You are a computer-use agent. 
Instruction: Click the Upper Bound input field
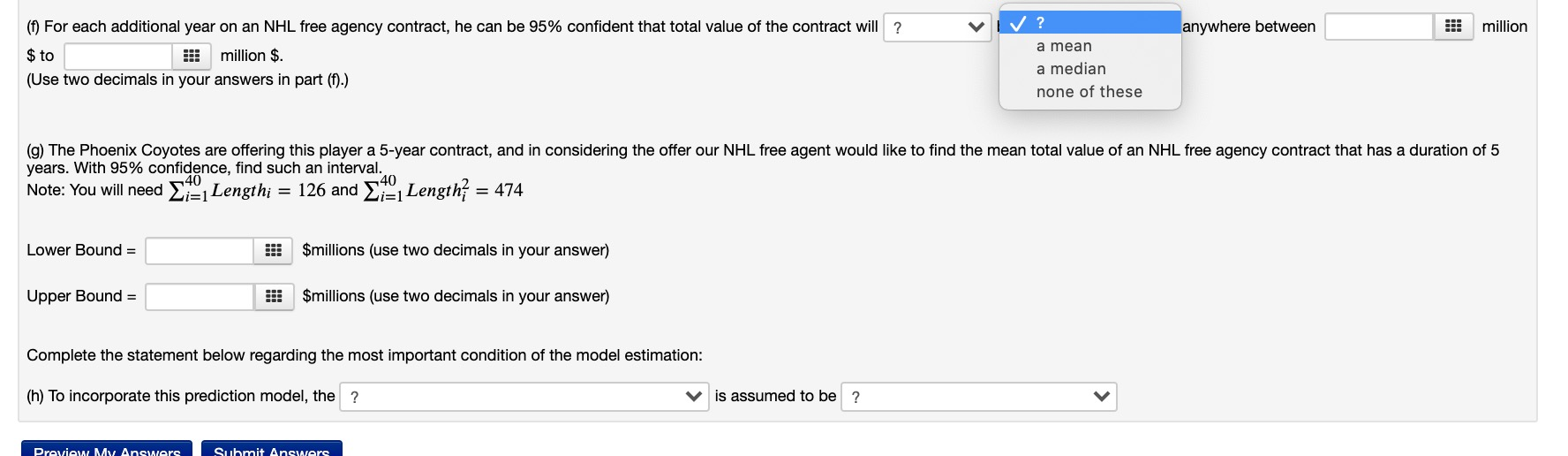click(200, 297)
